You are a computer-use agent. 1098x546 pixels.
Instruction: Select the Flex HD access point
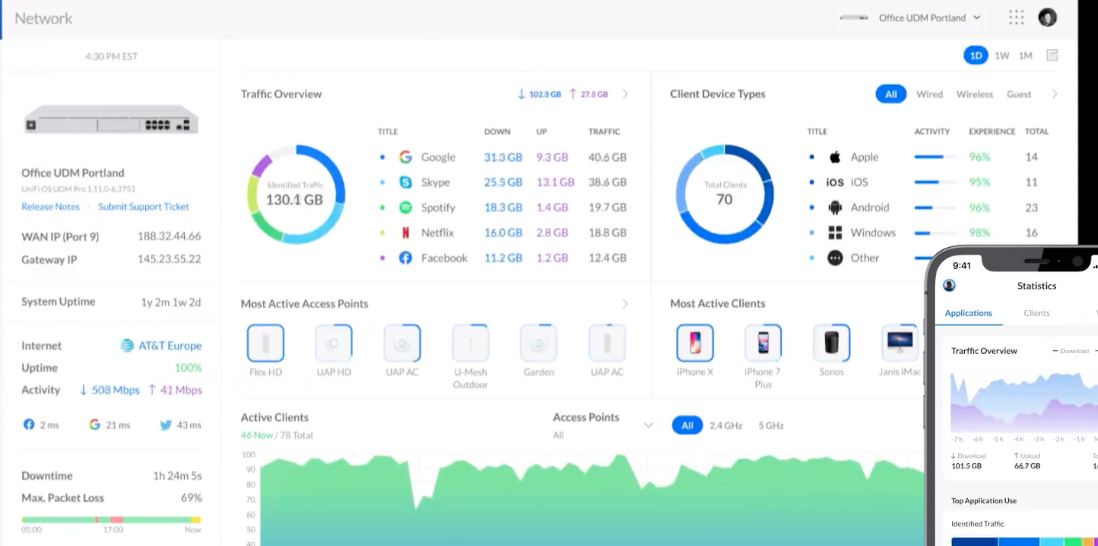pyautogui.click(x=265, y=343)
